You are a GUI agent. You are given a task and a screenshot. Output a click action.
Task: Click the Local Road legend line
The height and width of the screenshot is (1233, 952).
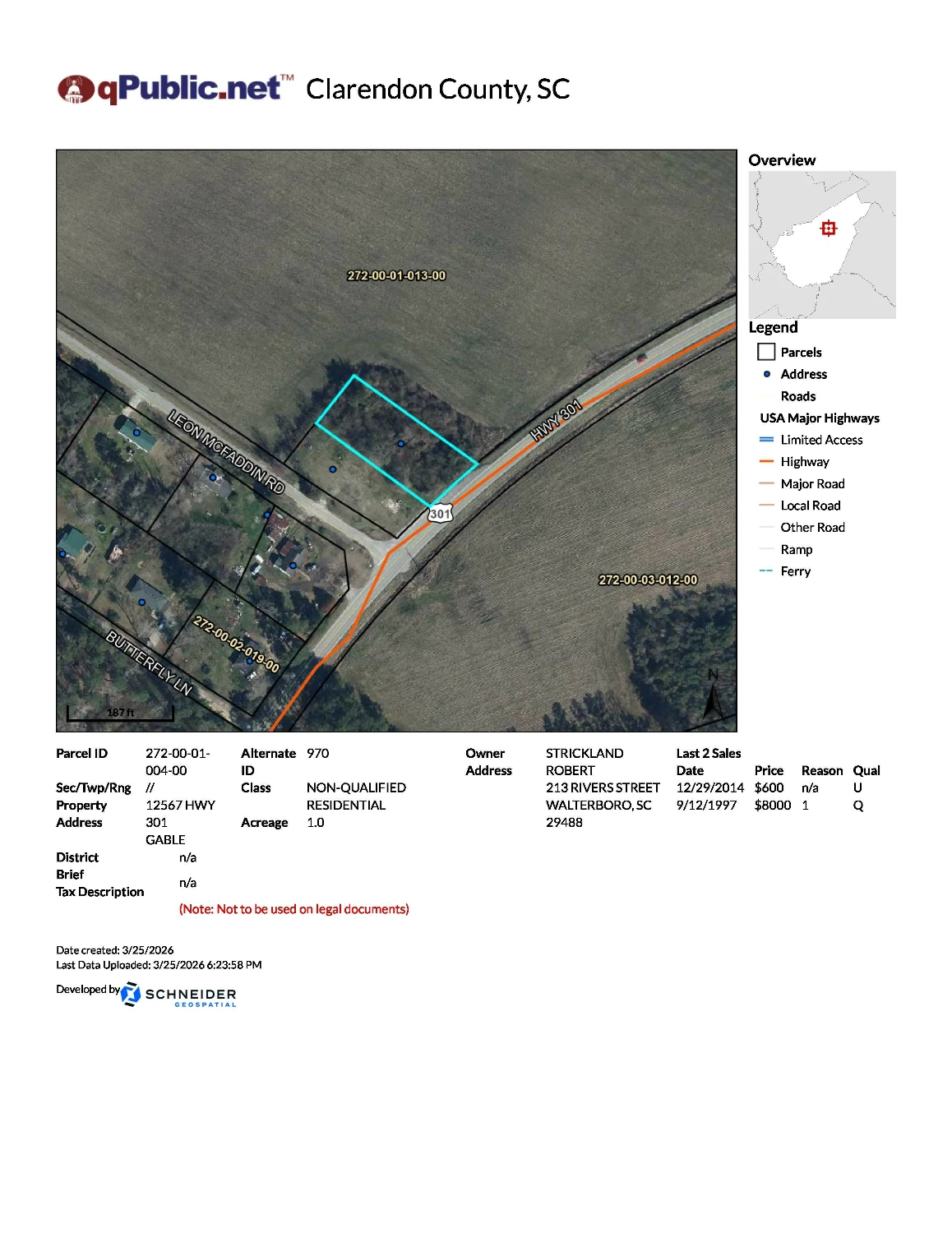(766, 506)
